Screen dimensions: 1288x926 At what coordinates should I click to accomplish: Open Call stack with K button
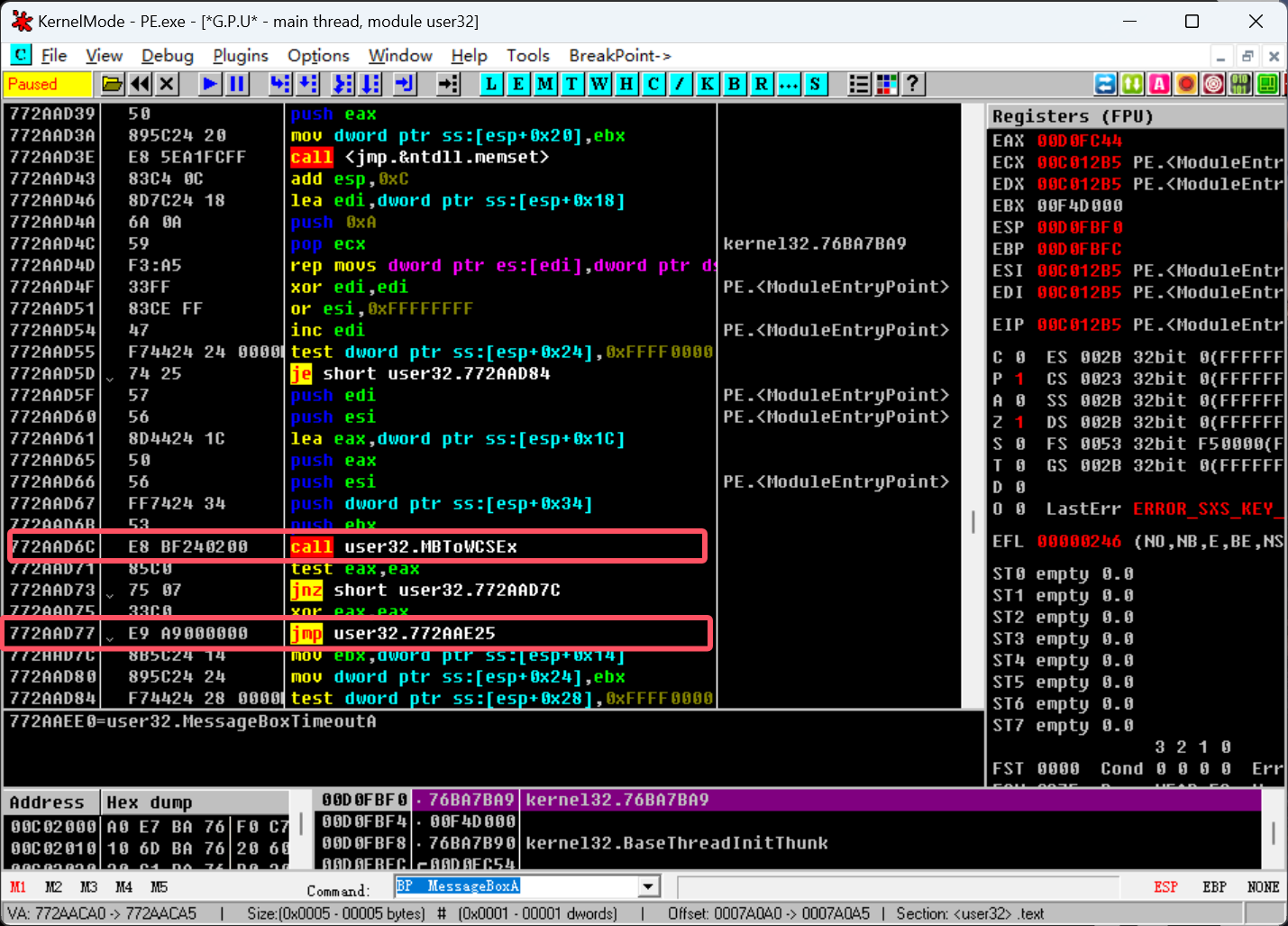point(708,84)
